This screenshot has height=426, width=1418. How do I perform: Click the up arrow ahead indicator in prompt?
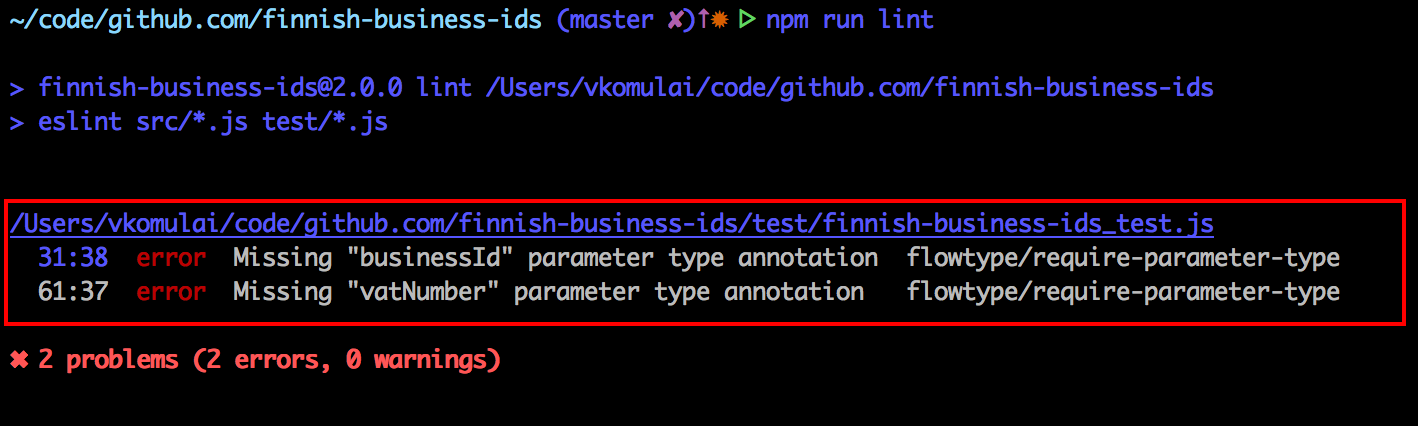(704, 20)
